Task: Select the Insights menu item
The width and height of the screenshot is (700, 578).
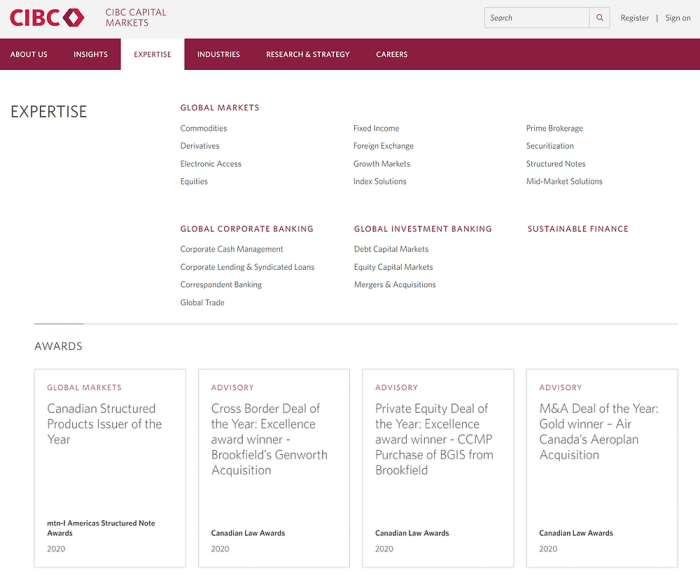Action: (90, 55)
